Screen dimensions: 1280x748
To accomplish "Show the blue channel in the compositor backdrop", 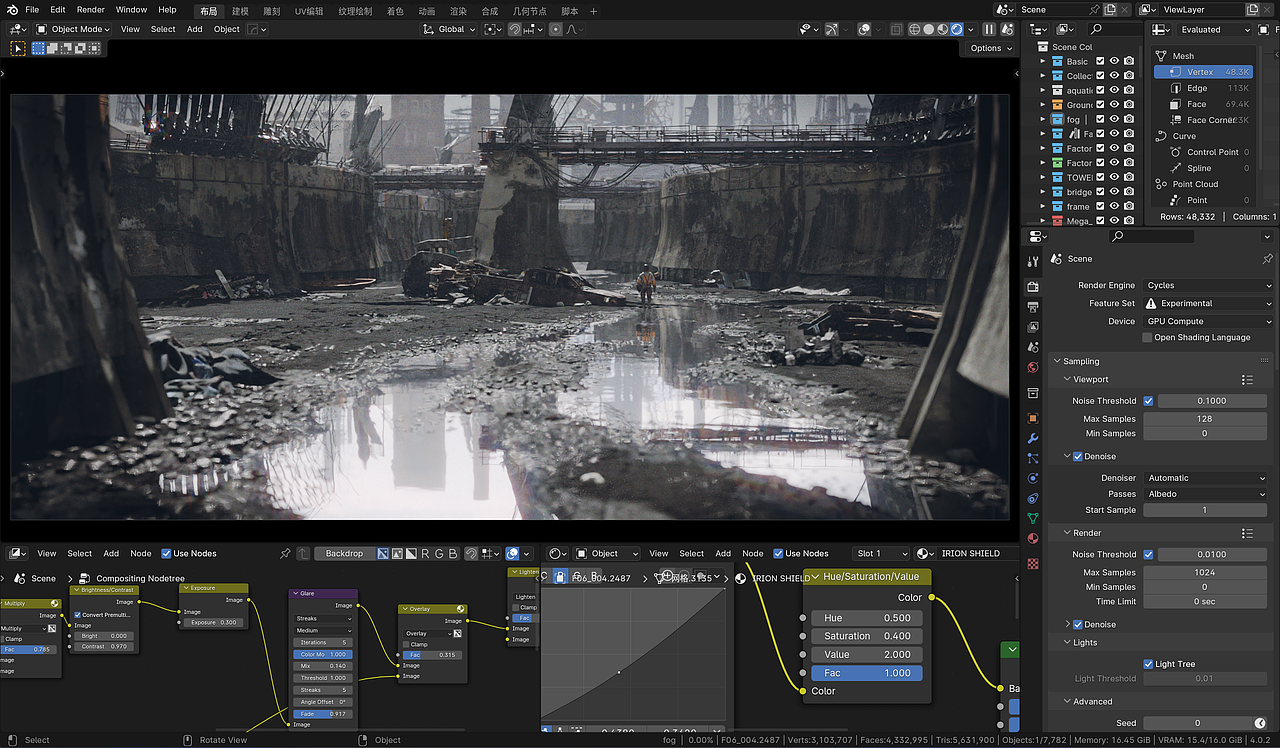I will click(453, 553).
